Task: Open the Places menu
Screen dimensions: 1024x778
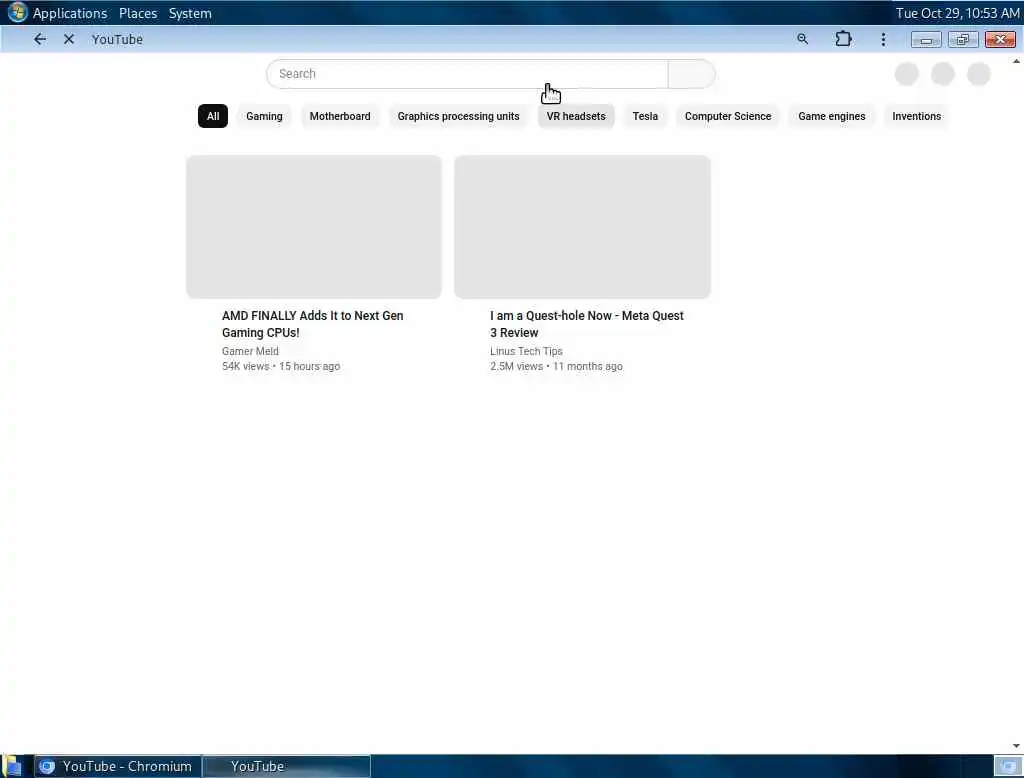Action: [x=138, y=13]
